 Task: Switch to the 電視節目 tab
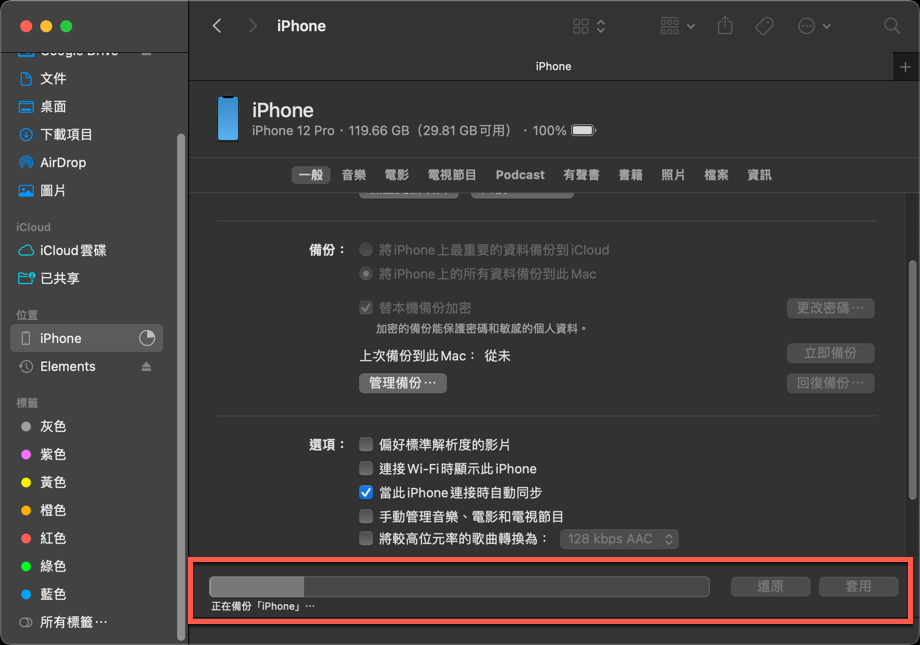pyautogui.click(x=452, y=175)
